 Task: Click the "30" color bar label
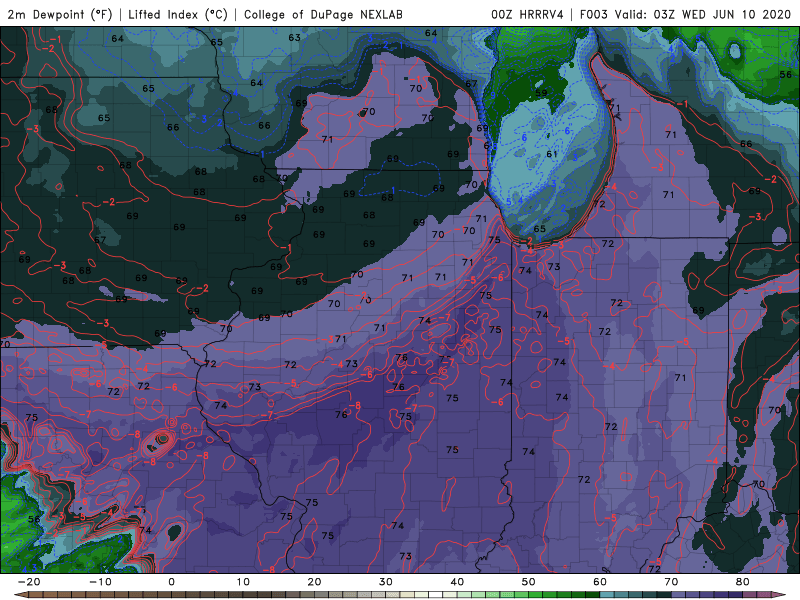pyautogui.click(x=386, y=582)
